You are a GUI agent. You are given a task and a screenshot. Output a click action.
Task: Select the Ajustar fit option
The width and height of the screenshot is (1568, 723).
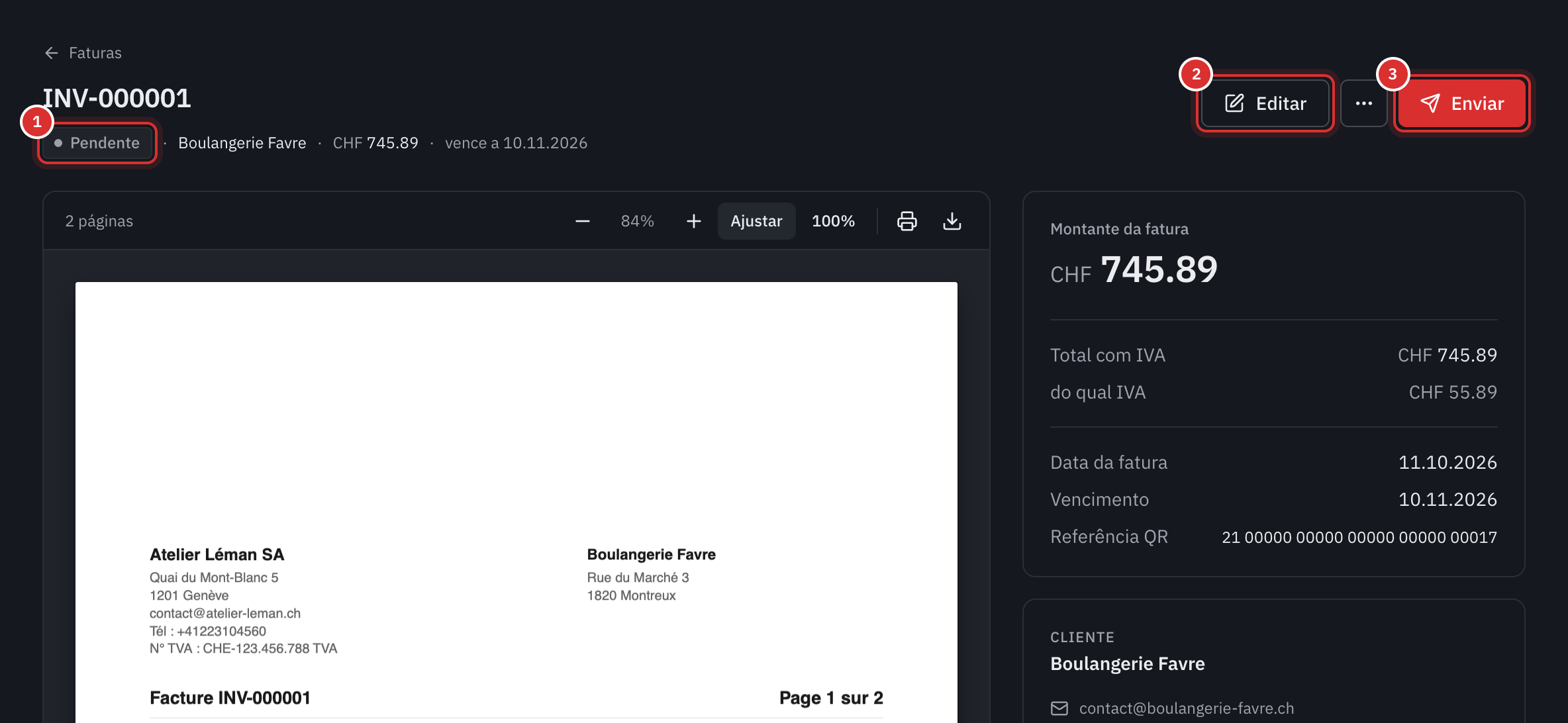coord(756,221)
